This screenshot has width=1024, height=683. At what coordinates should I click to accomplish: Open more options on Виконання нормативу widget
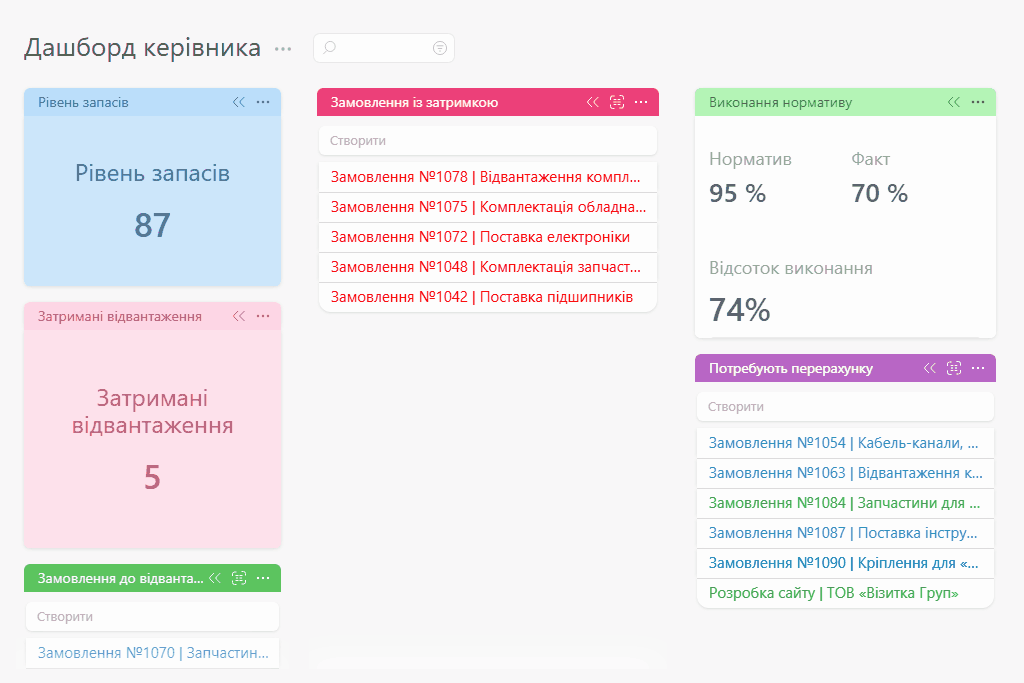click(x=978, y=102)
